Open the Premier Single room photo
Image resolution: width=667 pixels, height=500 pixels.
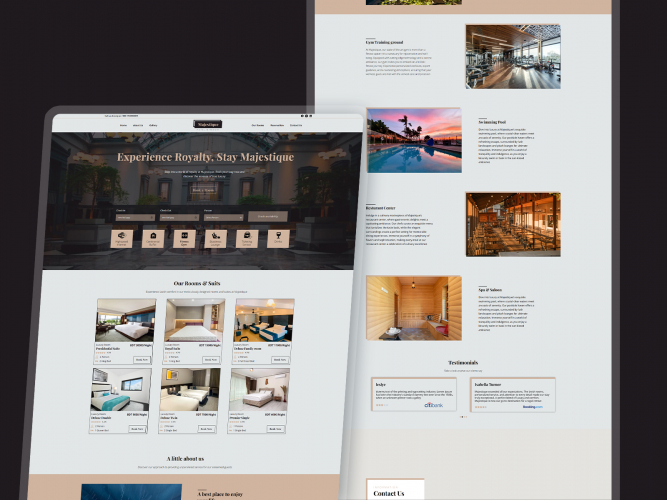coord(259,390)
